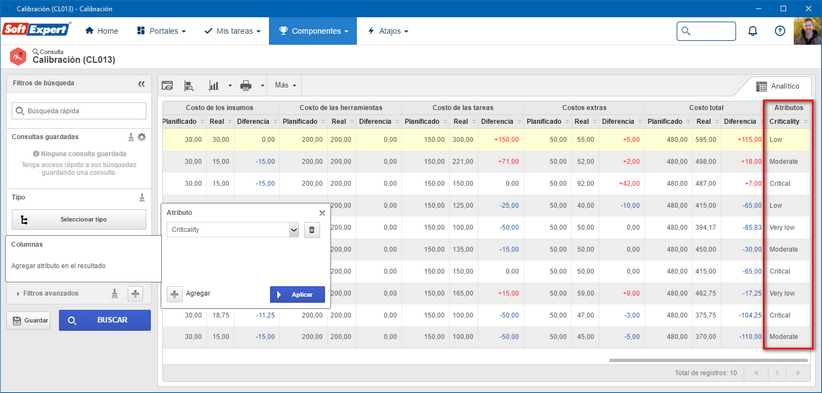The image size is (822, 393).
Task: Go to previous page of results
Action: [x=756, y=373]
